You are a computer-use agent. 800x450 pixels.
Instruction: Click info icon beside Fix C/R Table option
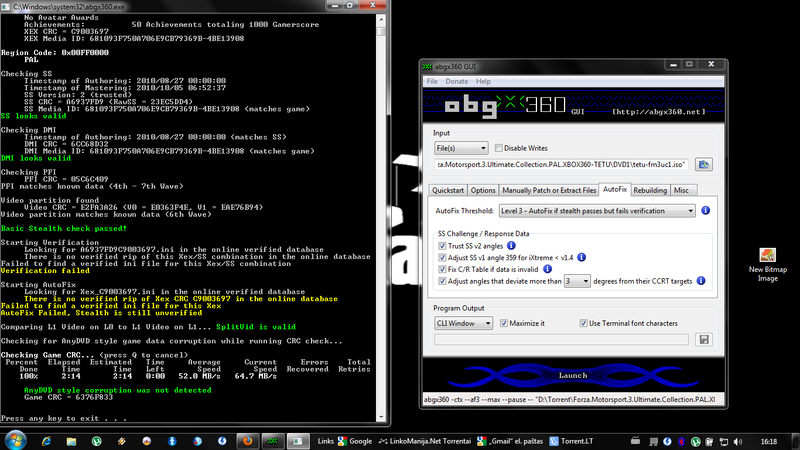click(x=547, y=269)
